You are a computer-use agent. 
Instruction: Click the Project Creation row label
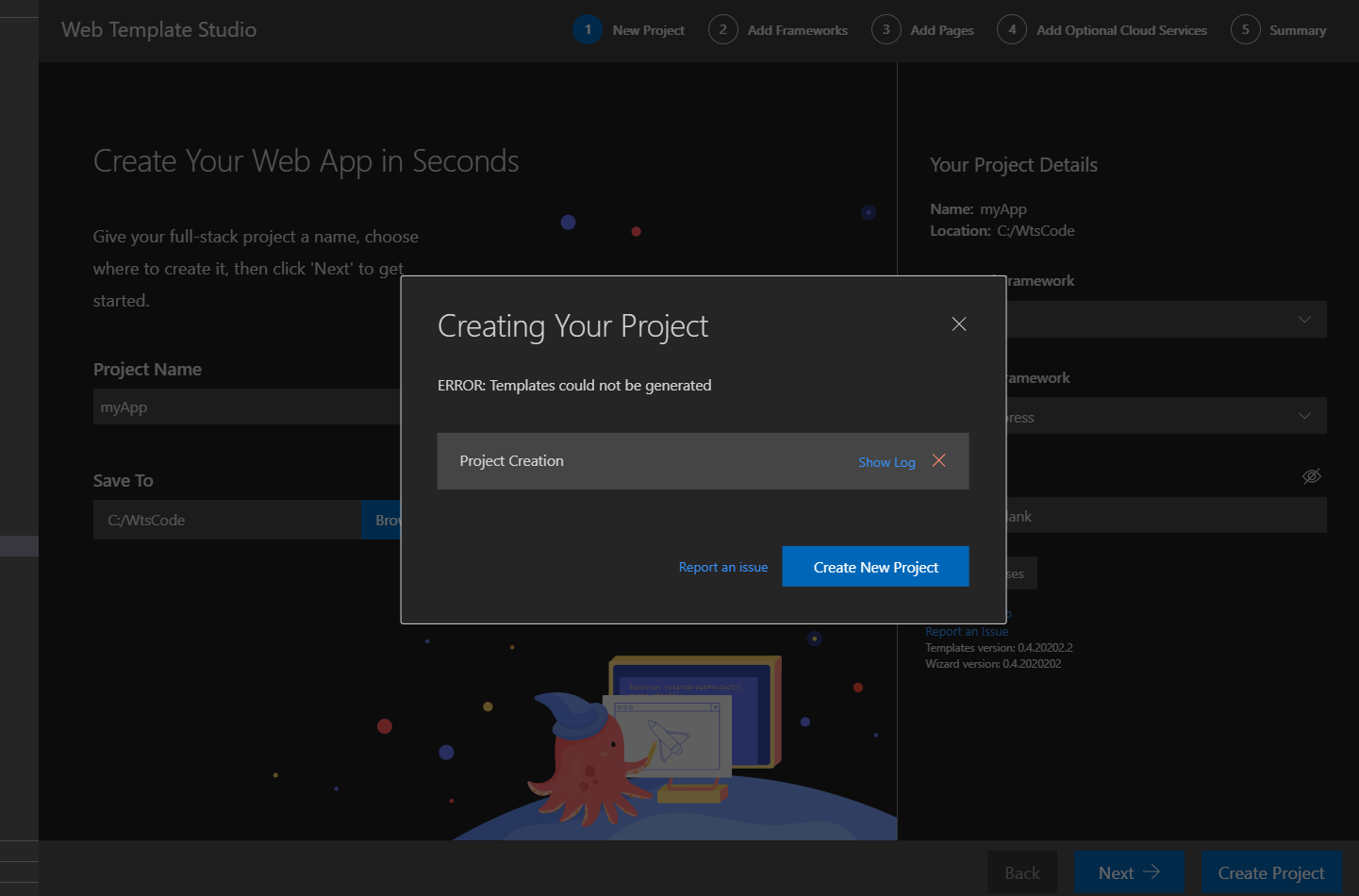[x=511, y=460]
